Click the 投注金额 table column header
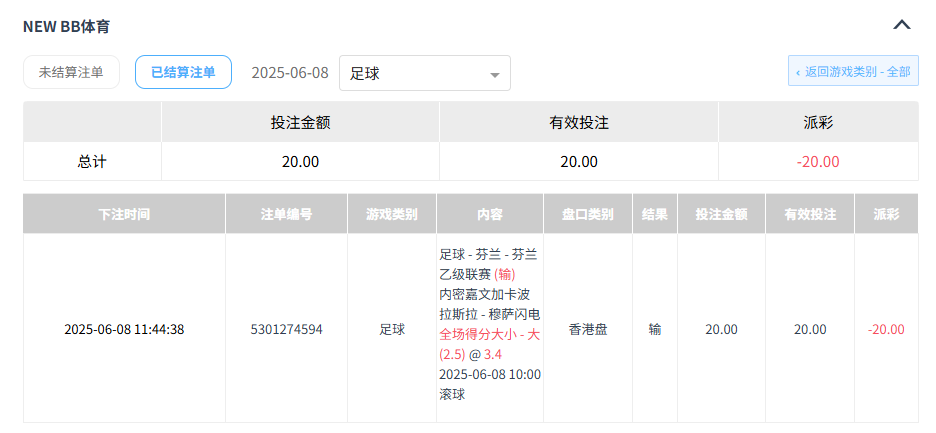This screenshot has width=936, height=433. click(721, 214)
